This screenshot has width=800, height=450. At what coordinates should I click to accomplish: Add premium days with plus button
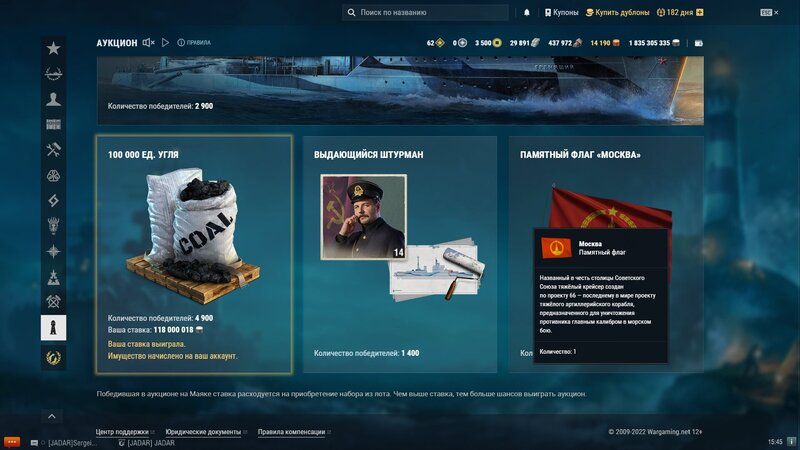(699, 13)
